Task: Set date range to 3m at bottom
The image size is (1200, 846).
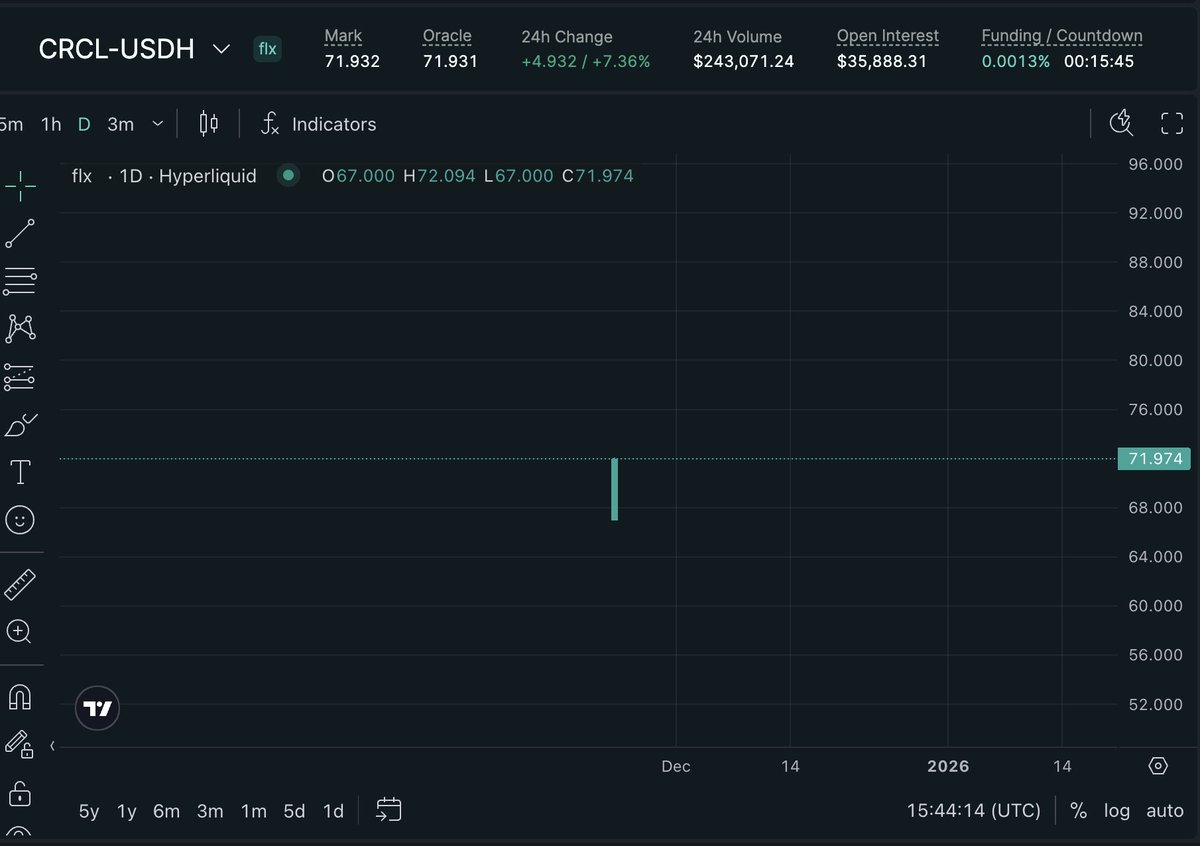Action: [x=210, y=811]
